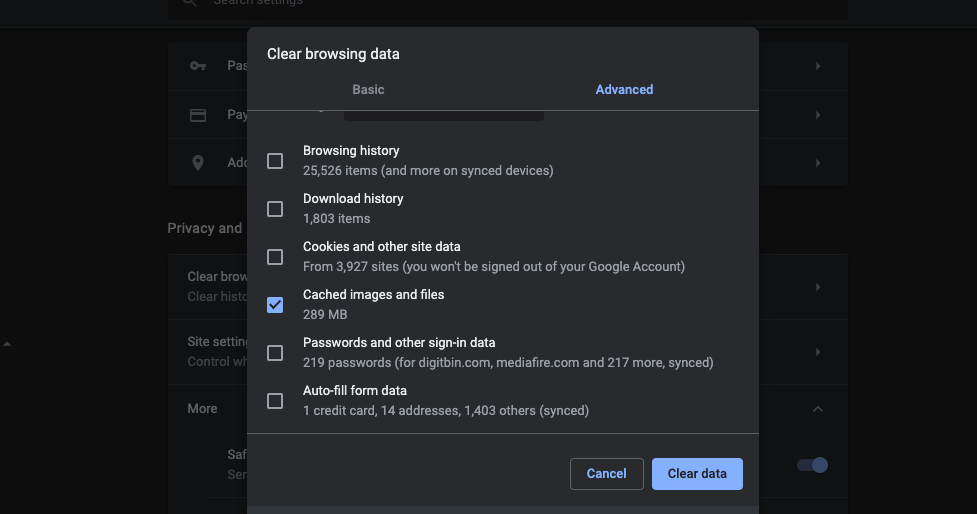Switch to the Basic tab
This screenshot has width=977, height=514.
coord(368,90)
